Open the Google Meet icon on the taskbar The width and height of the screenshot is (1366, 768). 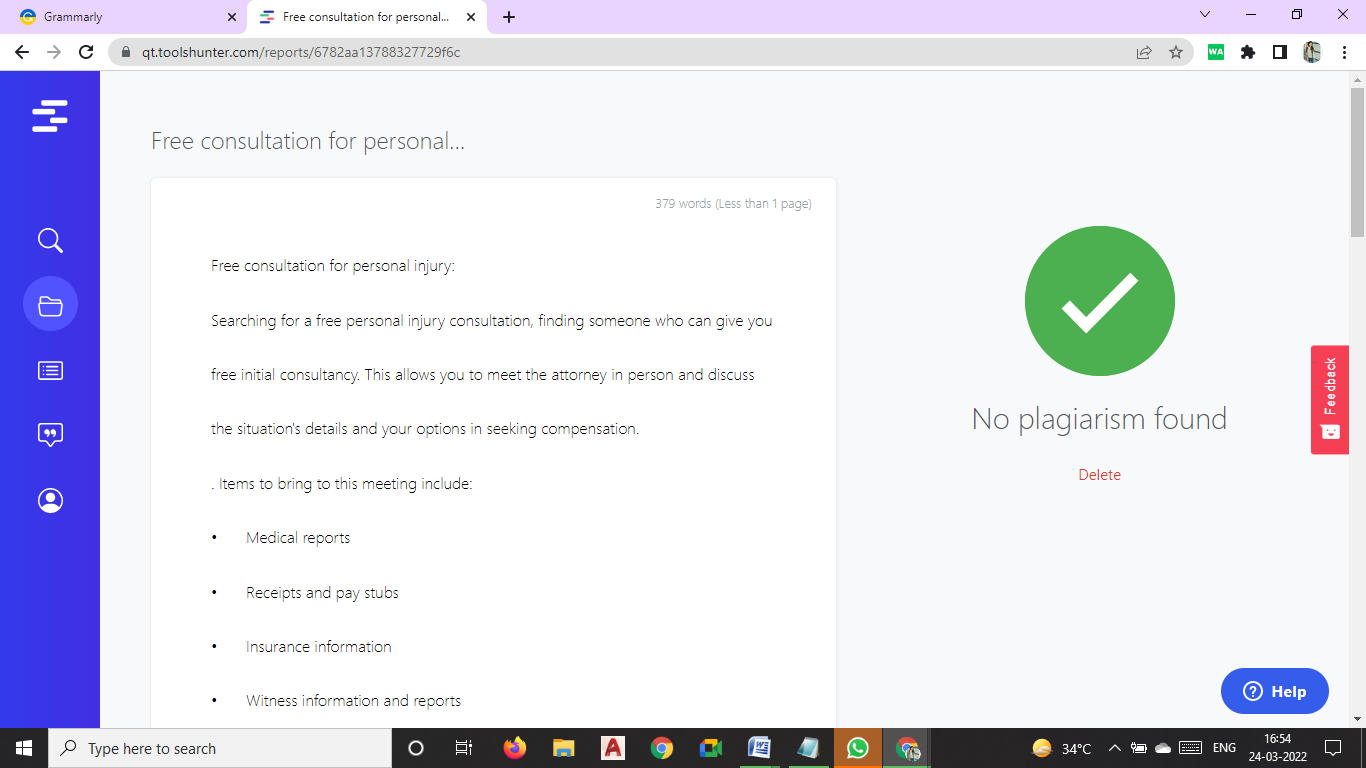710,748
